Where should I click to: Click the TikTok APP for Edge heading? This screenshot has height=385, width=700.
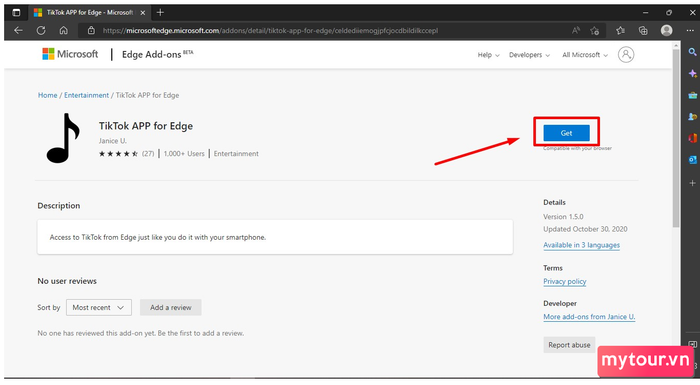point(146,126)
